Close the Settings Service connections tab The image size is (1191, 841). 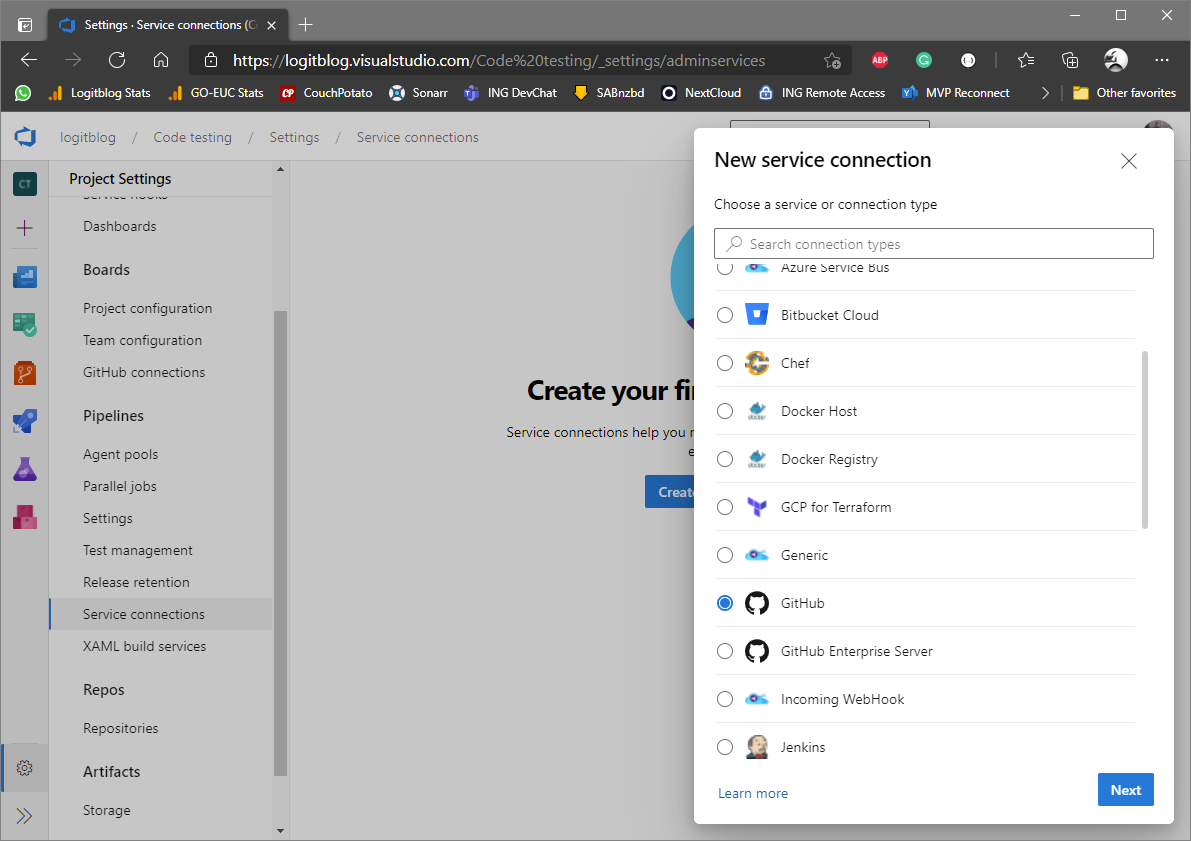coord(271,25)
